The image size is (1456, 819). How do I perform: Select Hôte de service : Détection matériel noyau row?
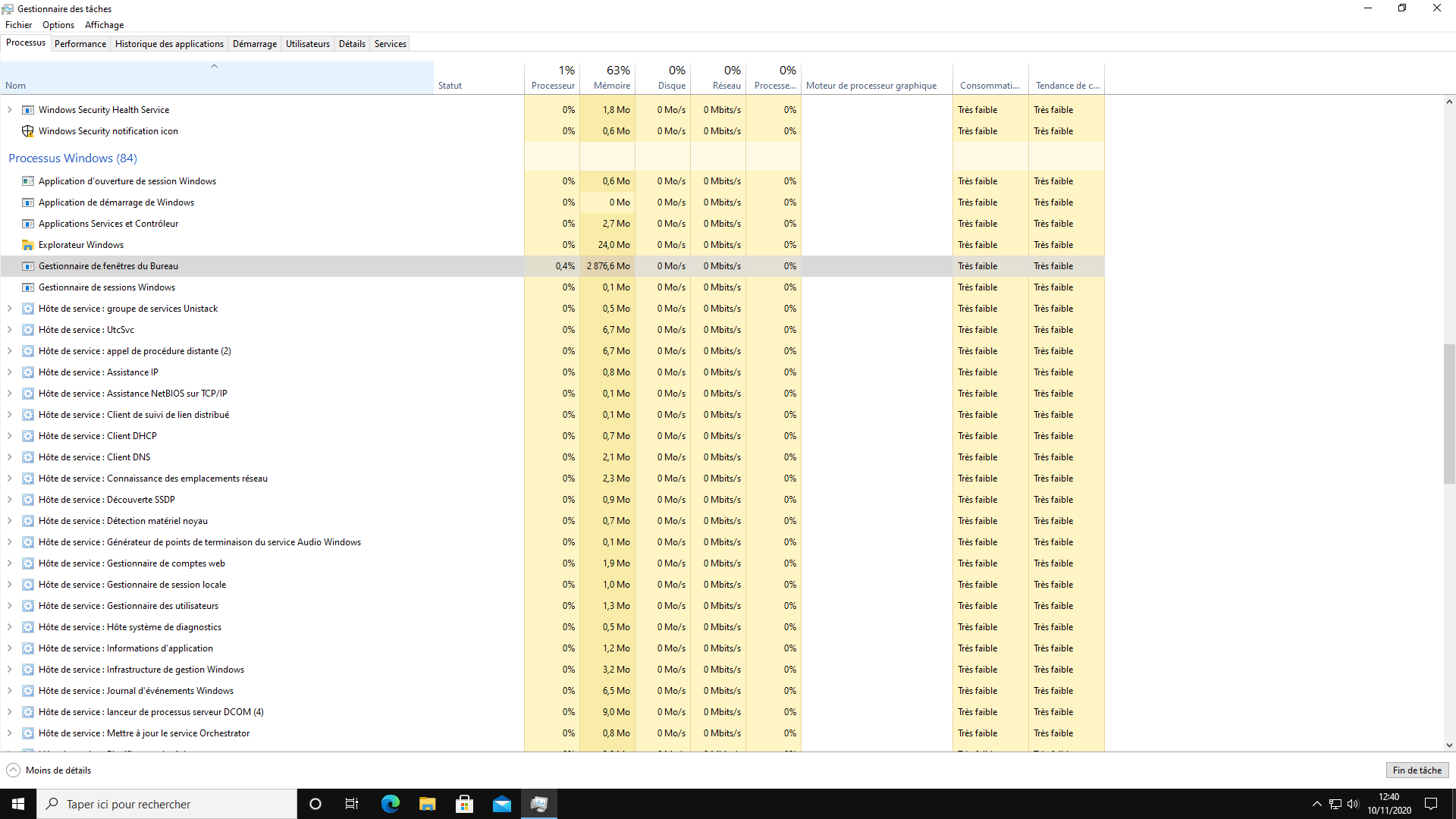click(552, 521)
